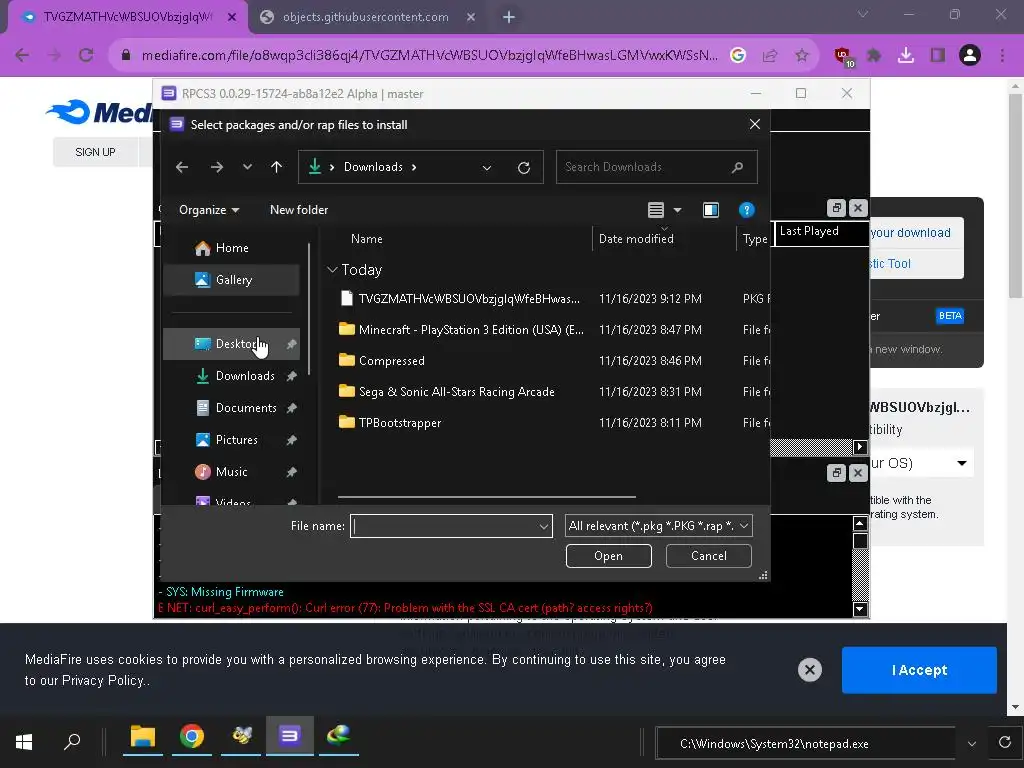
Task: Open the Chrome extensions puzzle icon
Action: point(874,56)
